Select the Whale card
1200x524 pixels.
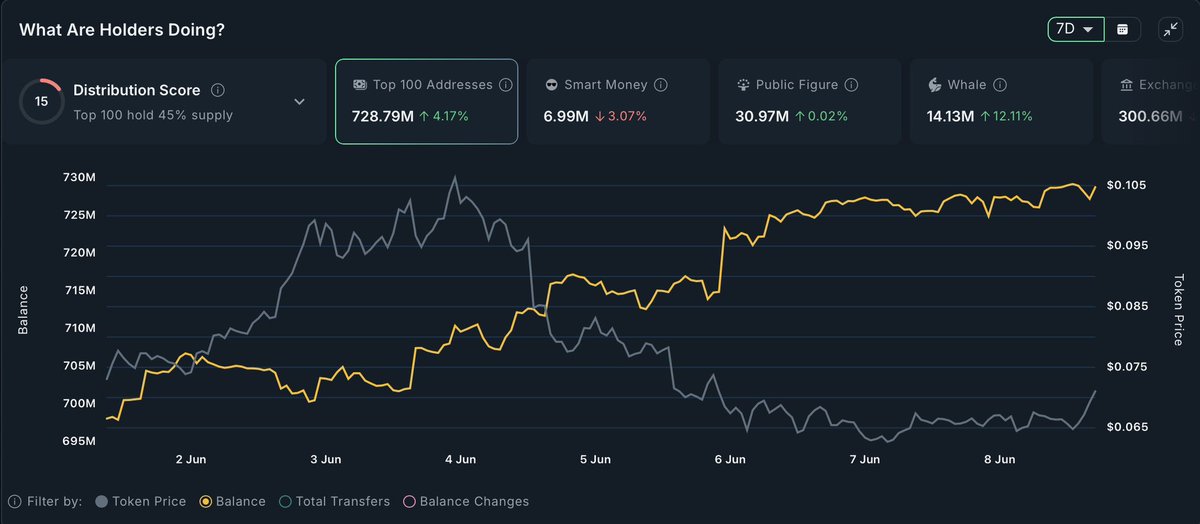1001,101
